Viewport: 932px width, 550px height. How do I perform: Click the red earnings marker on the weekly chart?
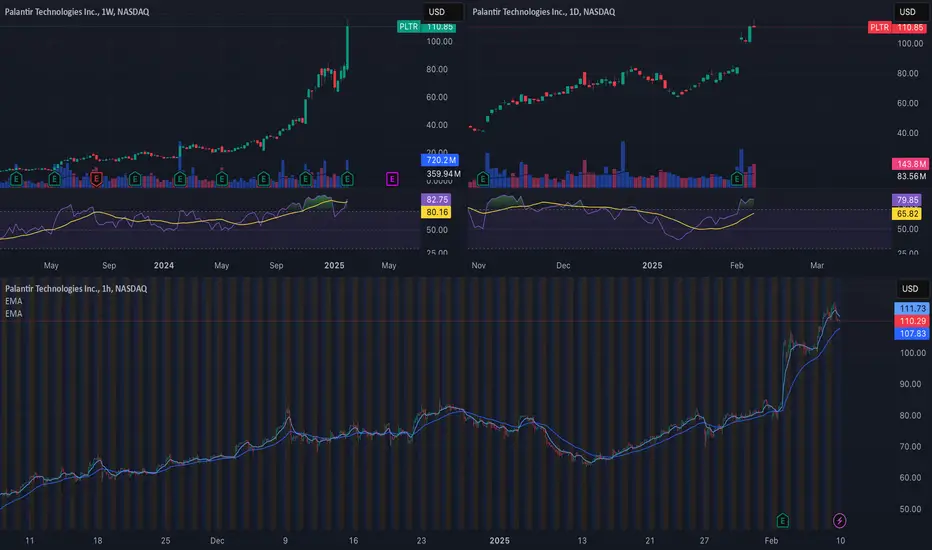(x=96, y=178)
